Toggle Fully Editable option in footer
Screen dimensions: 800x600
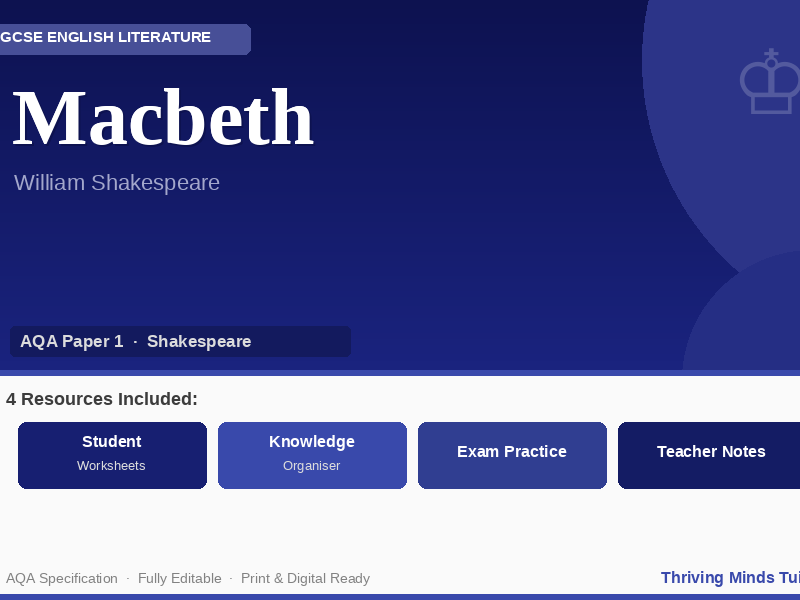pyautogui.click(x=180, y=578)
